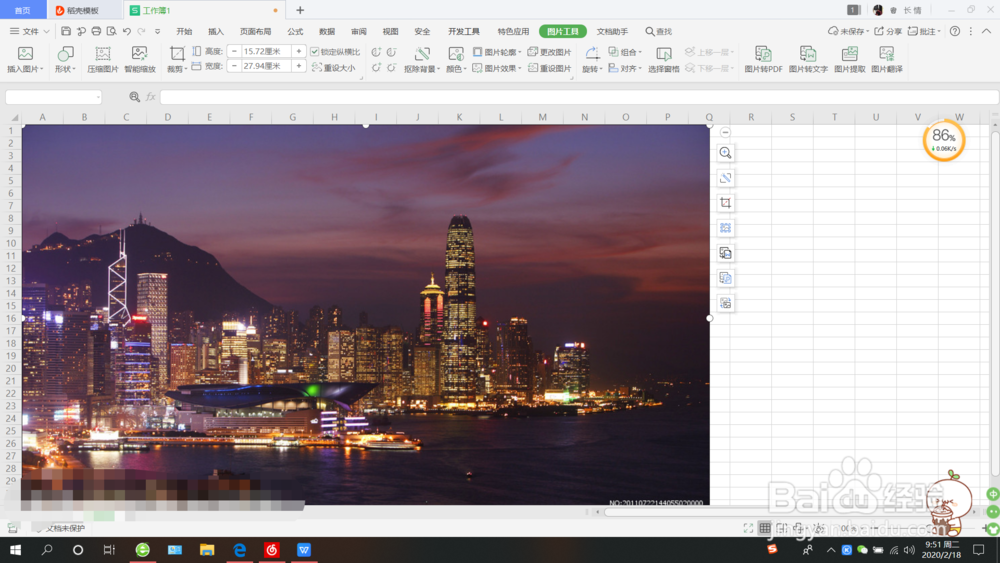Viewport: 1000px width, 563px height.
Task: Compress the picture with 压缩图片
Action: [103, 59]
